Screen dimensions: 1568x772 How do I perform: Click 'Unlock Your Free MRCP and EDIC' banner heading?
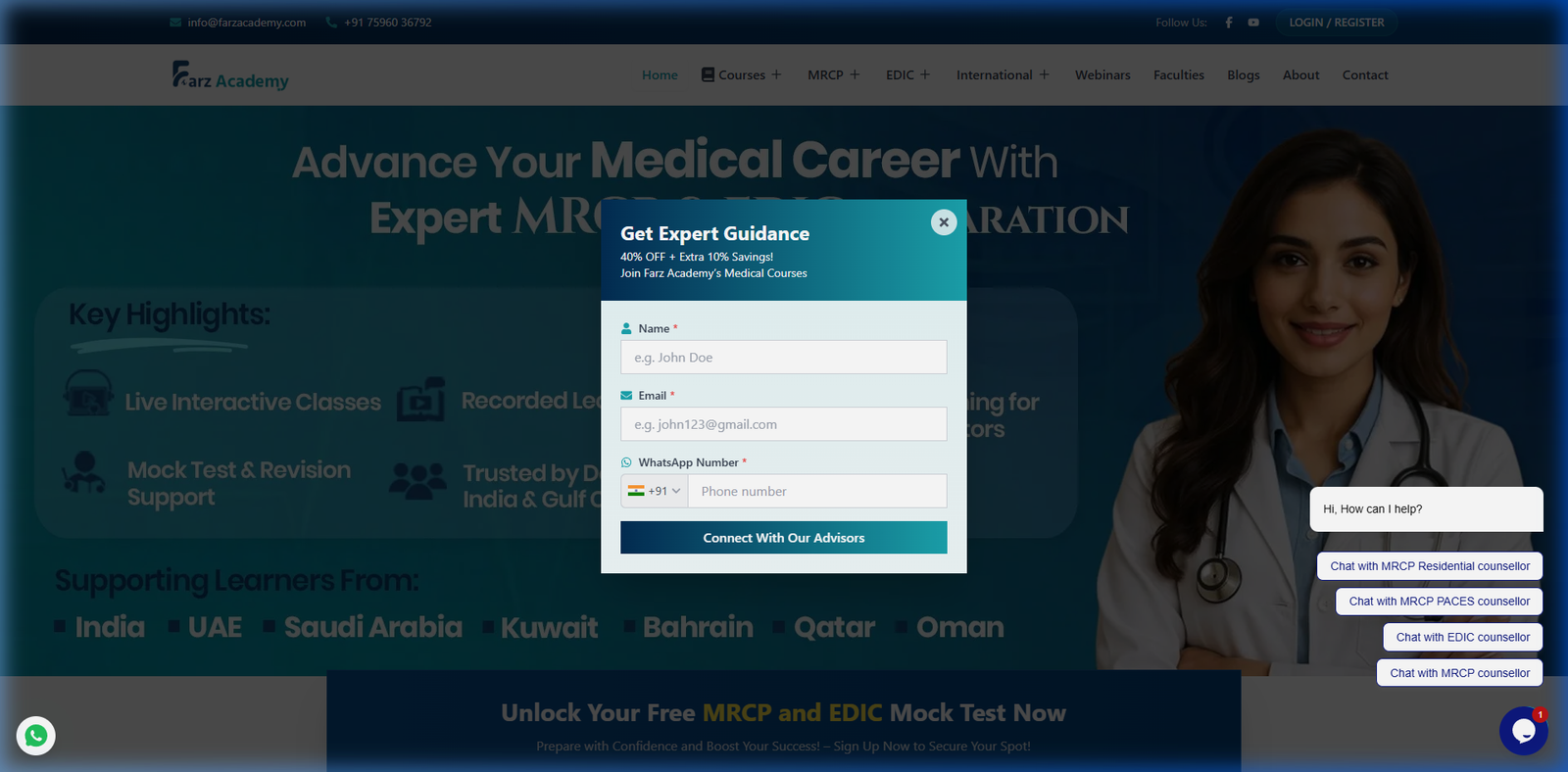[x=784, y=713]
